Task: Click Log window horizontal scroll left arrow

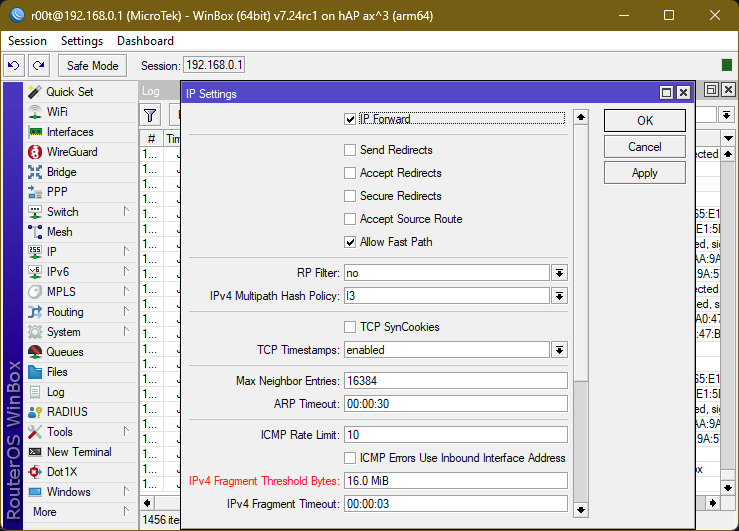Action: pyautogui.click(x=148, y=503)
